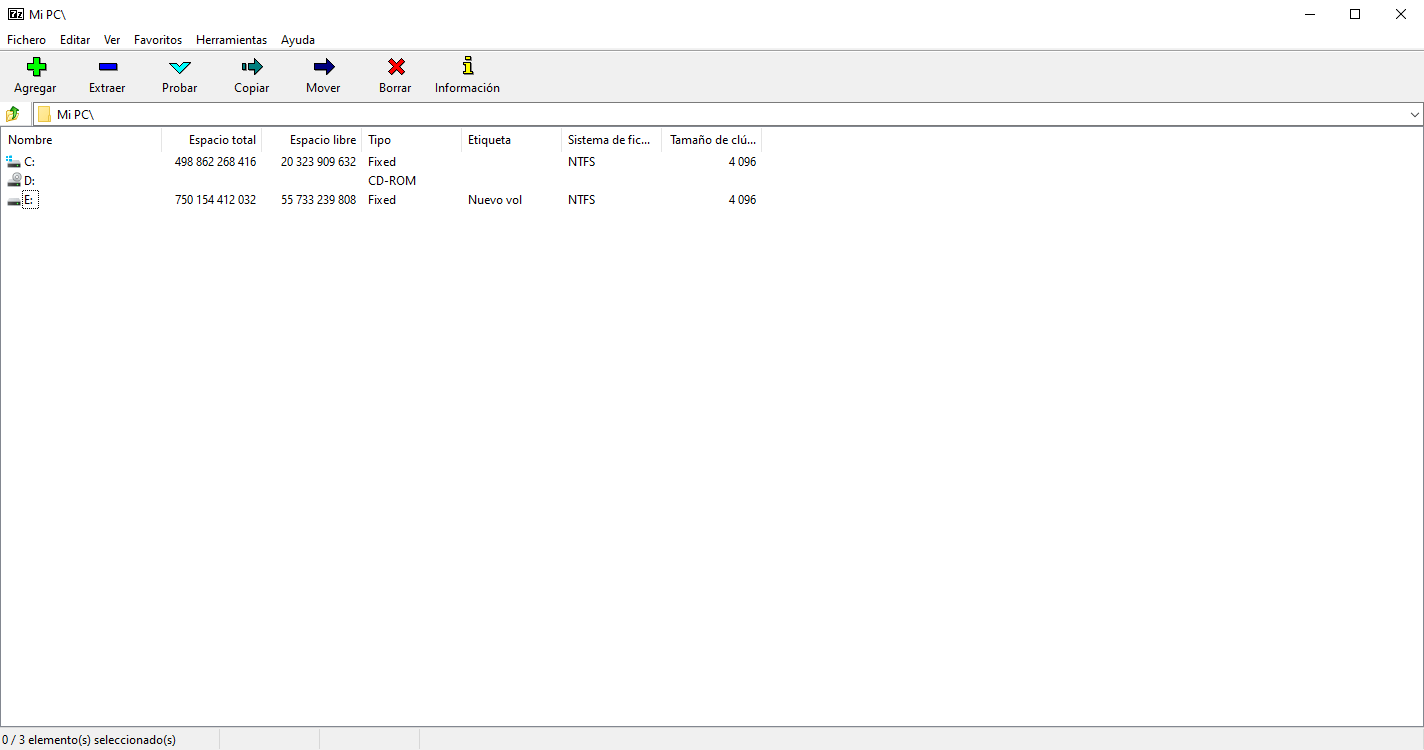
Task: Click the C: free space 20 323 909 632
Action: 318,162
